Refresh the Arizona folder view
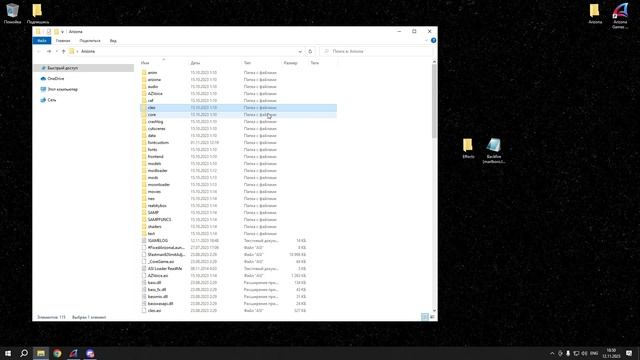640x360 pixels. pos(310,51)
